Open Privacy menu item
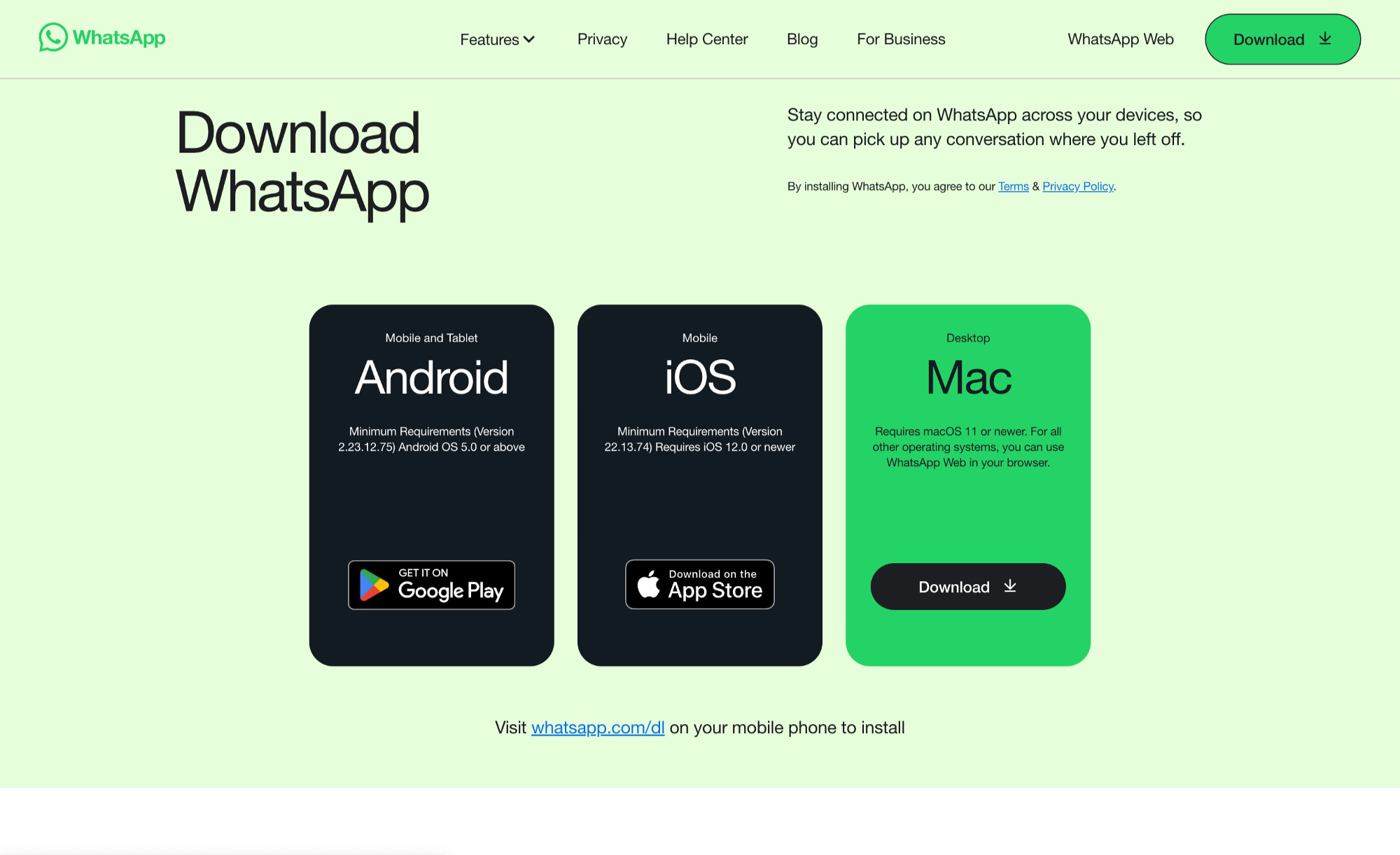The image size is (1400, 855). coord(602,38)
